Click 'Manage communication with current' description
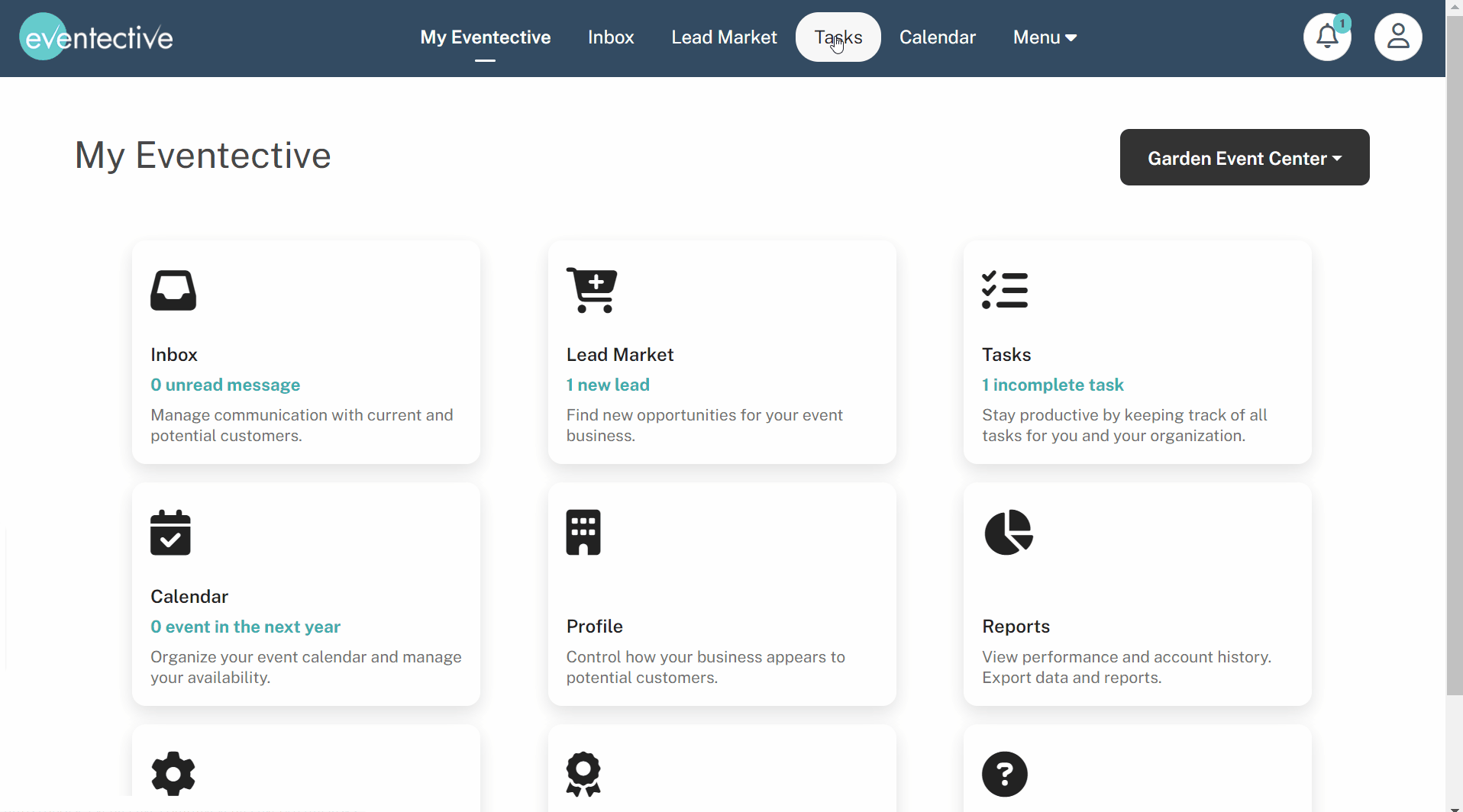Image resolution: width=1463 pixels, height=812 pixels. (x=302, y=425)
